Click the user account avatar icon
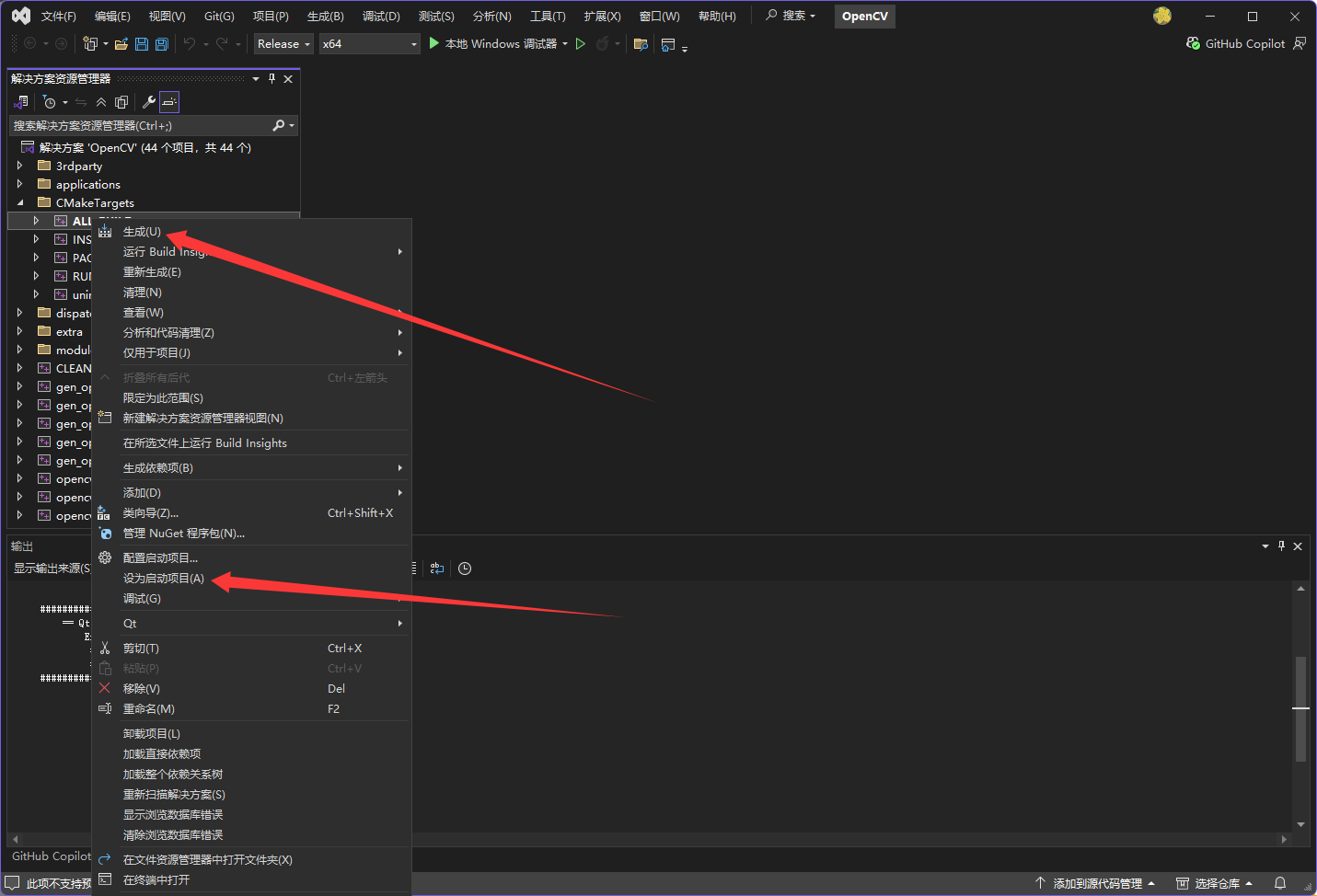Viewport: 1317px width, 896px height. (1162, 16)
